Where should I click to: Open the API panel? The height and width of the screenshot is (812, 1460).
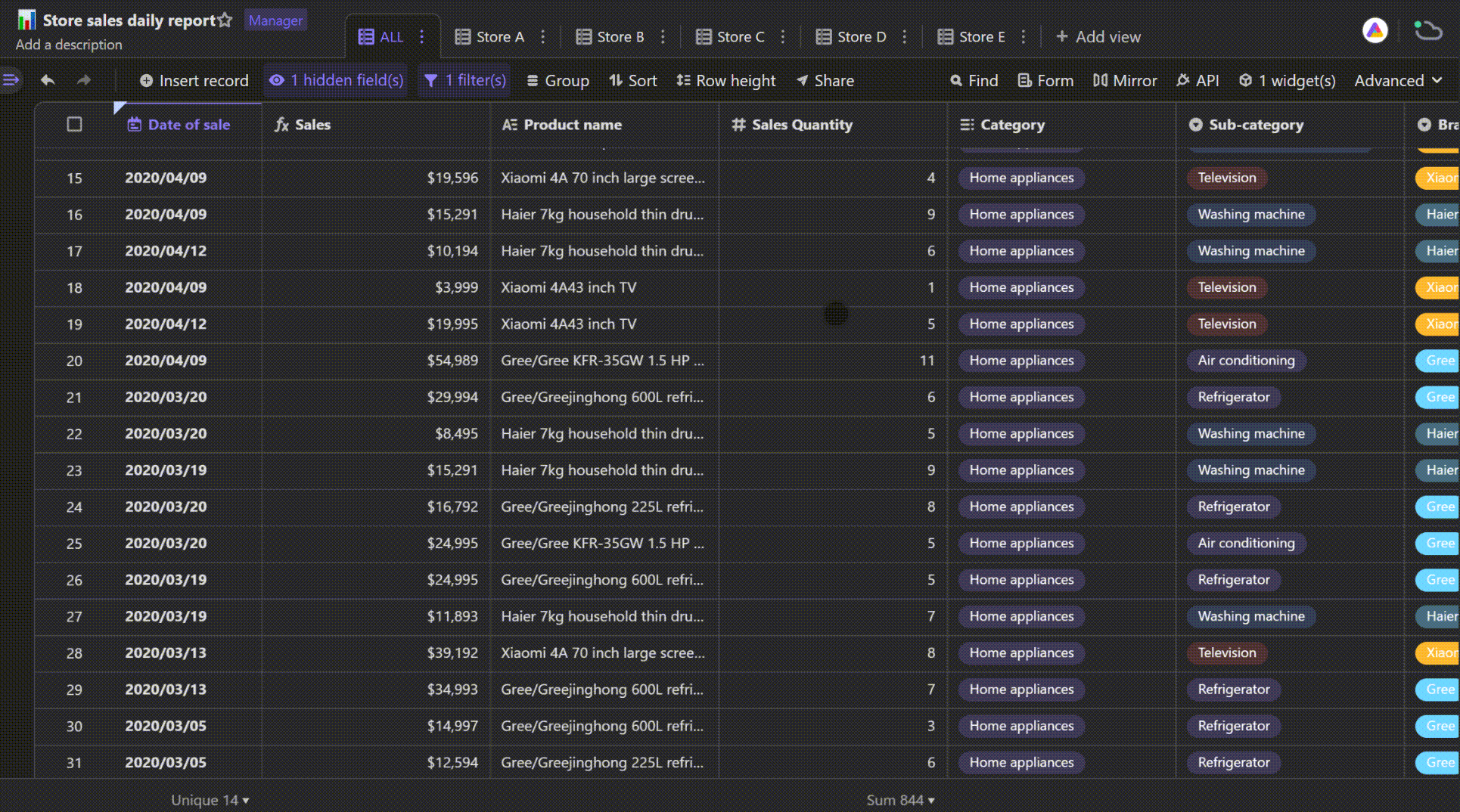pos(1198,80)
